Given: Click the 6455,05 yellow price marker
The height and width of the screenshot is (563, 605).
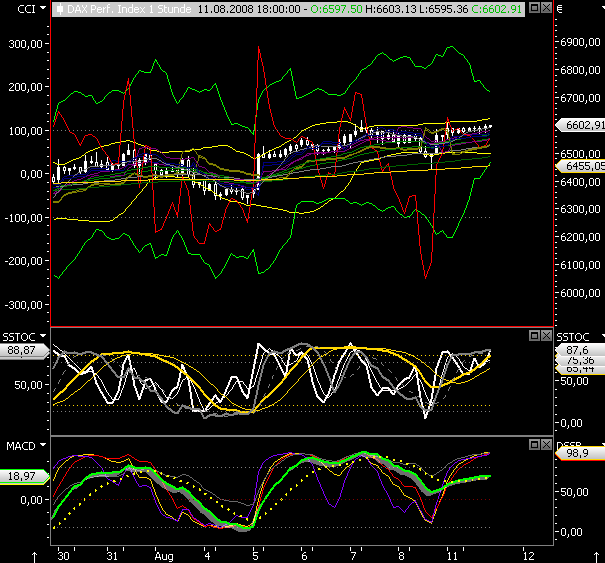Looking at the screenshot, I should click(x=581, y=166).
